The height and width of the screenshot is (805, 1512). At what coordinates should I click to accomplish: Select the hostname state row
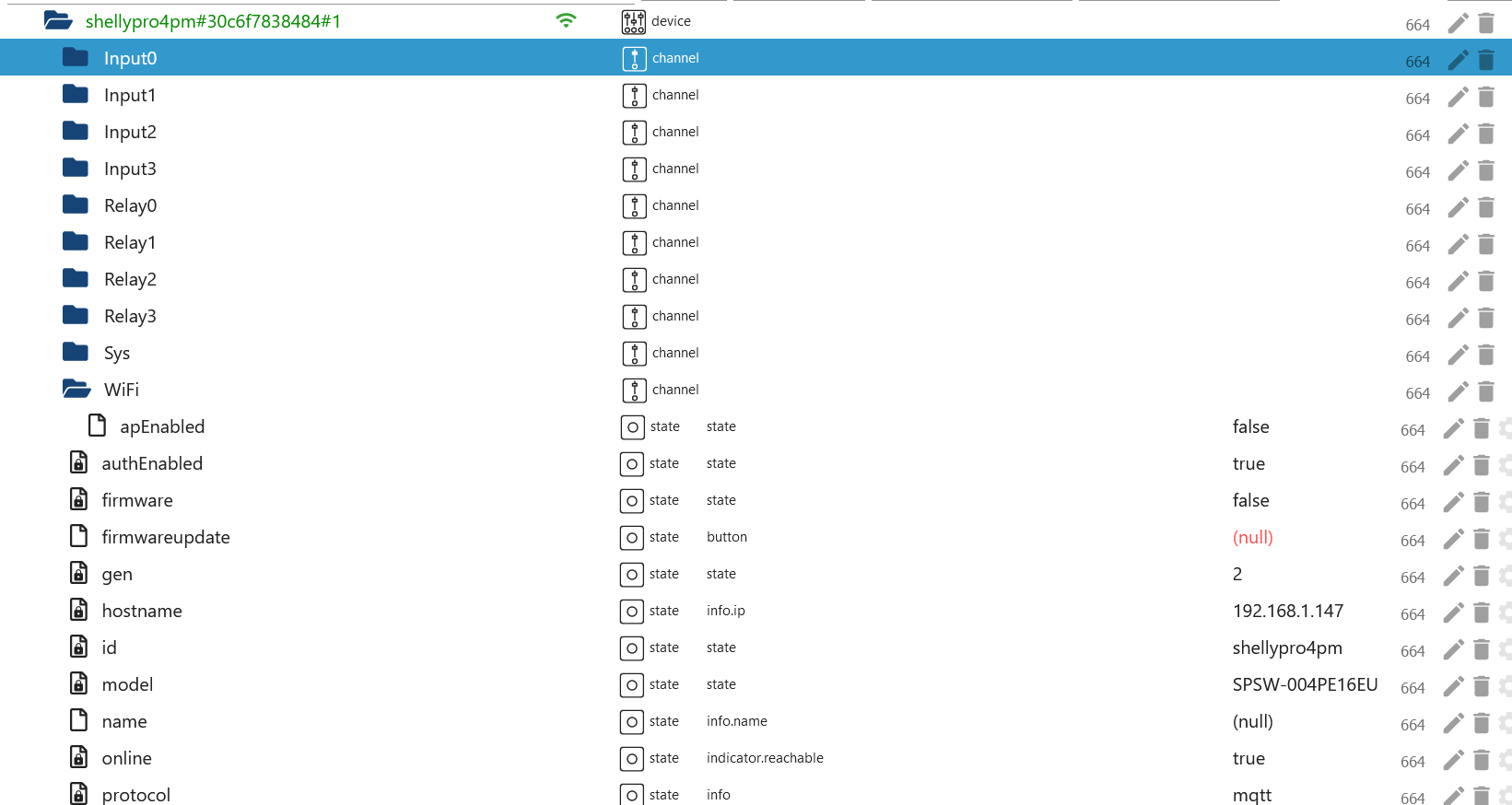click(x=756, y=610)
